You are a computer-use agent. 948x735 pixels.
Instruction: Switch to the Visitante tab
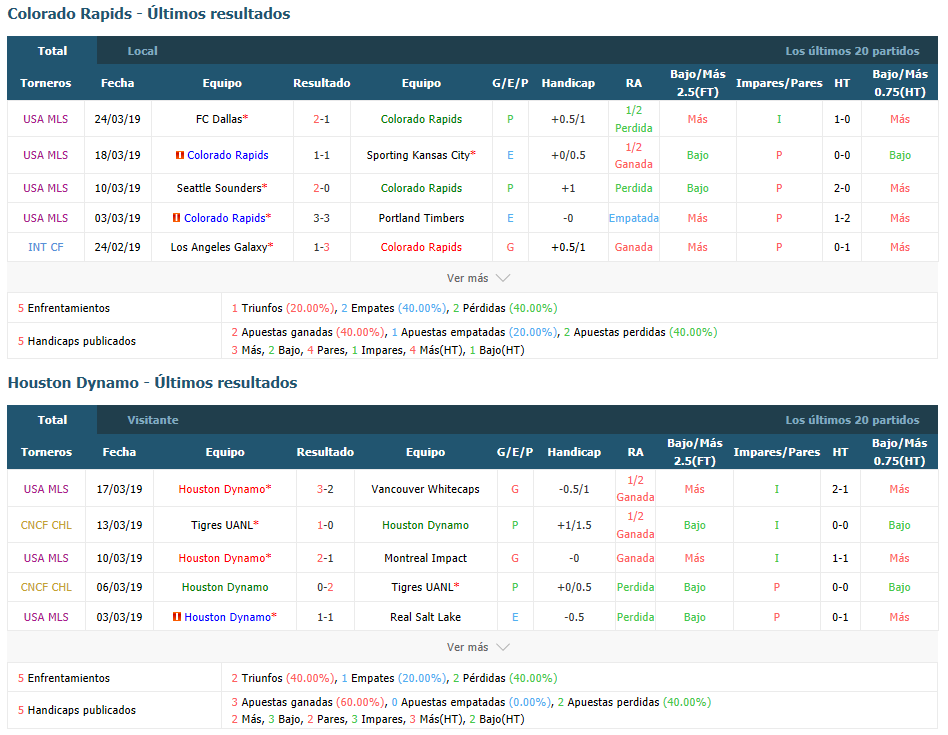[152, 419]
